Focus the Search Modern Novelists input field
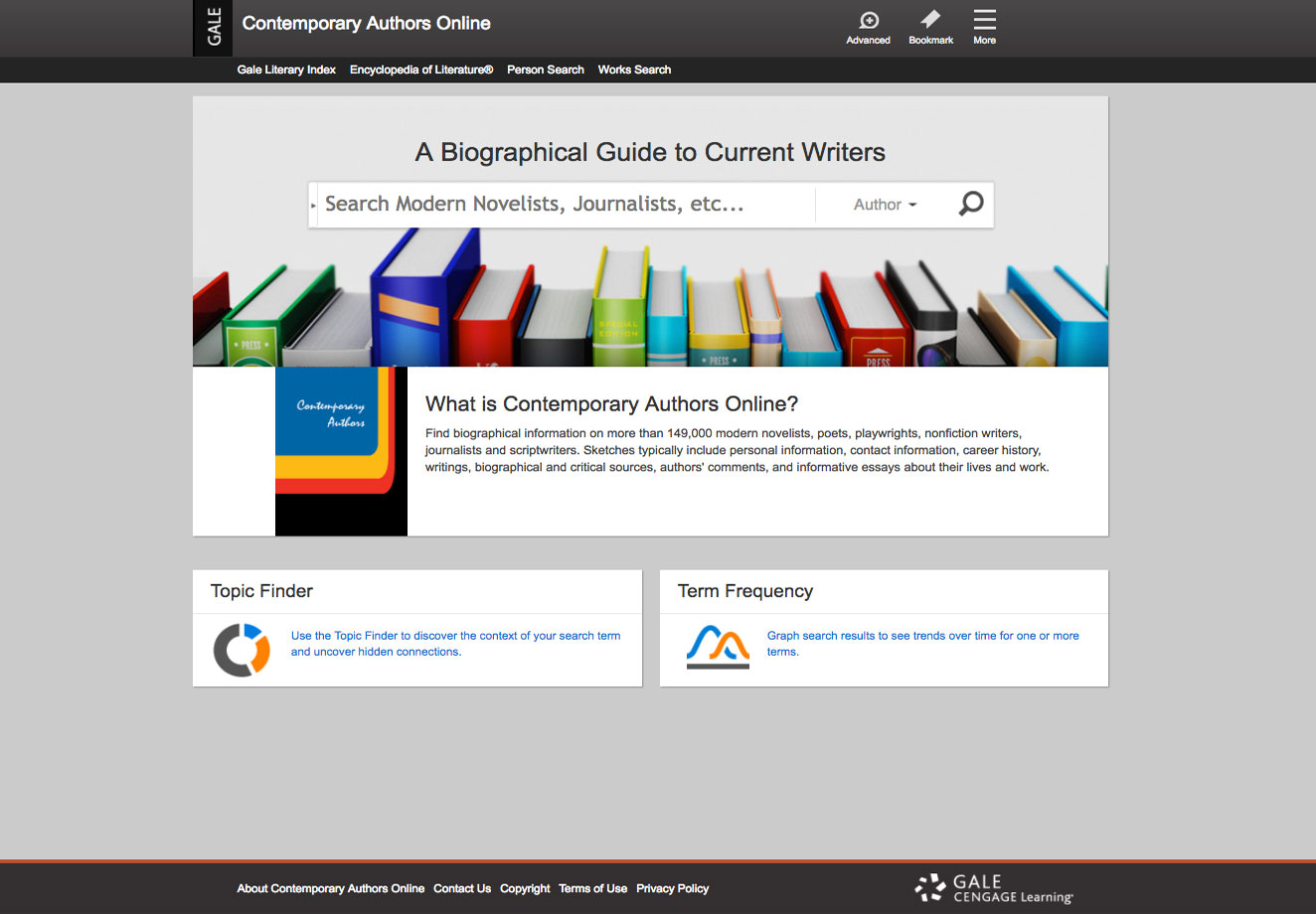Image resolution: width=1316 pixels, height=914 pixels. click(x=565, y=205)
